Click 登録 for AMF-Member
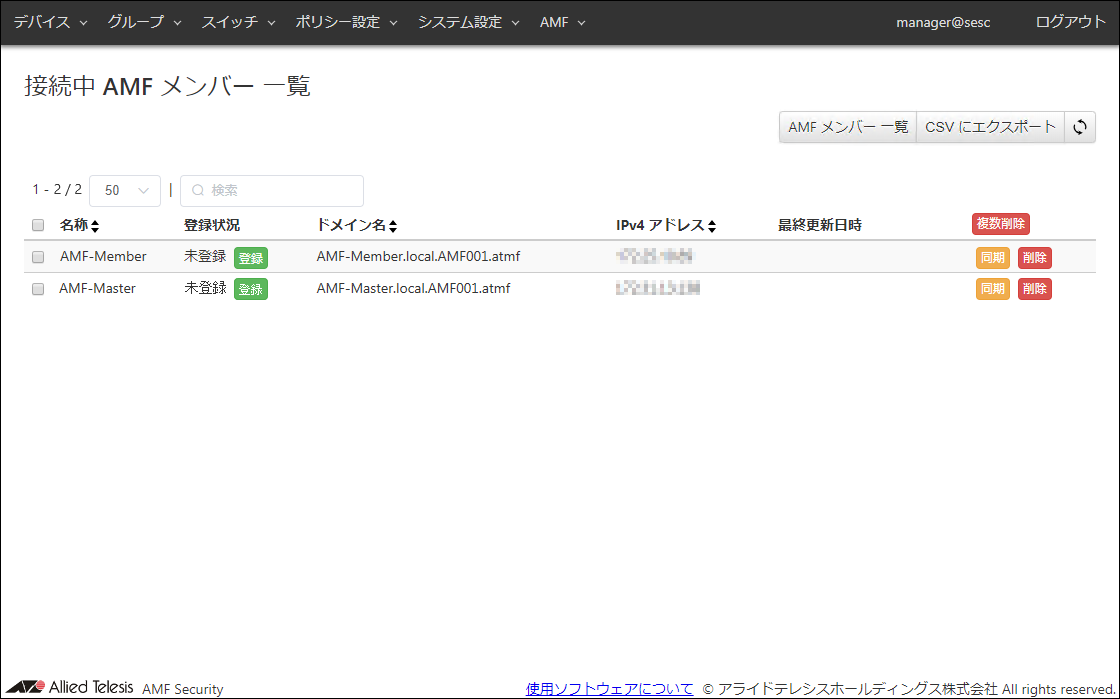This screenshot has width=1120, height=699. [x=250, y=257]
